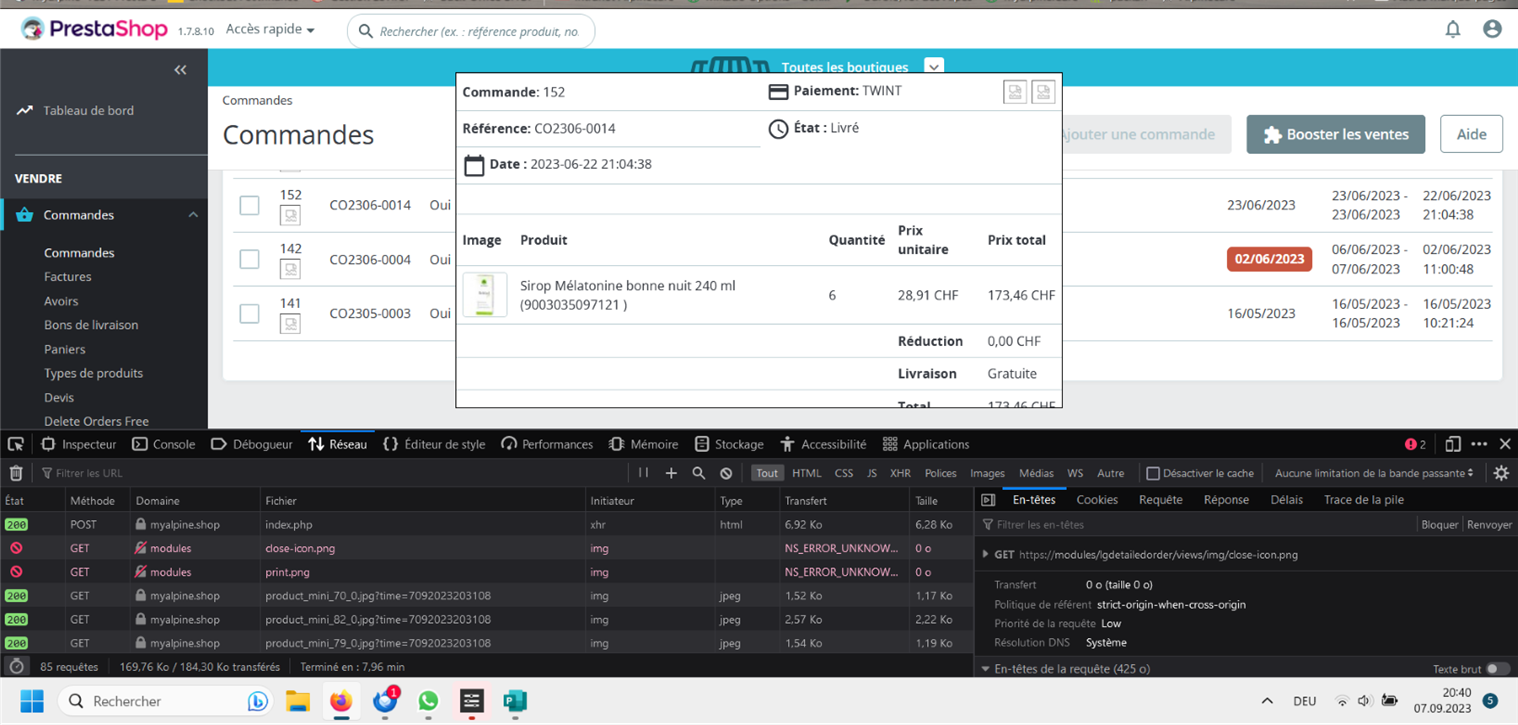Launch WhatsApp from the taskbar
The width and height of the screenshot is (1518, 725).
pyautogui.click(x=428, y=701)
